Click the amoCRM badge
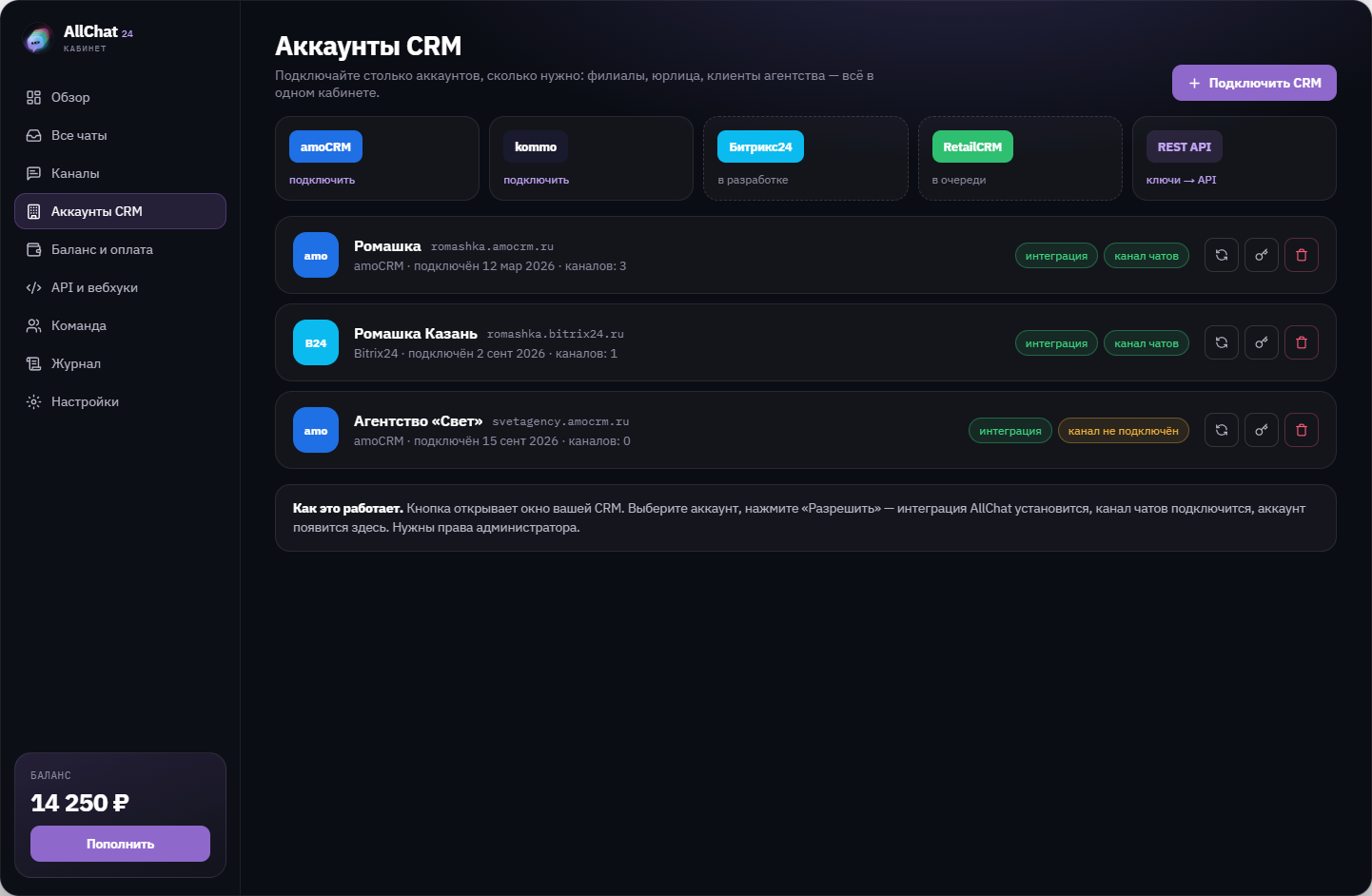 coord(325,146)
